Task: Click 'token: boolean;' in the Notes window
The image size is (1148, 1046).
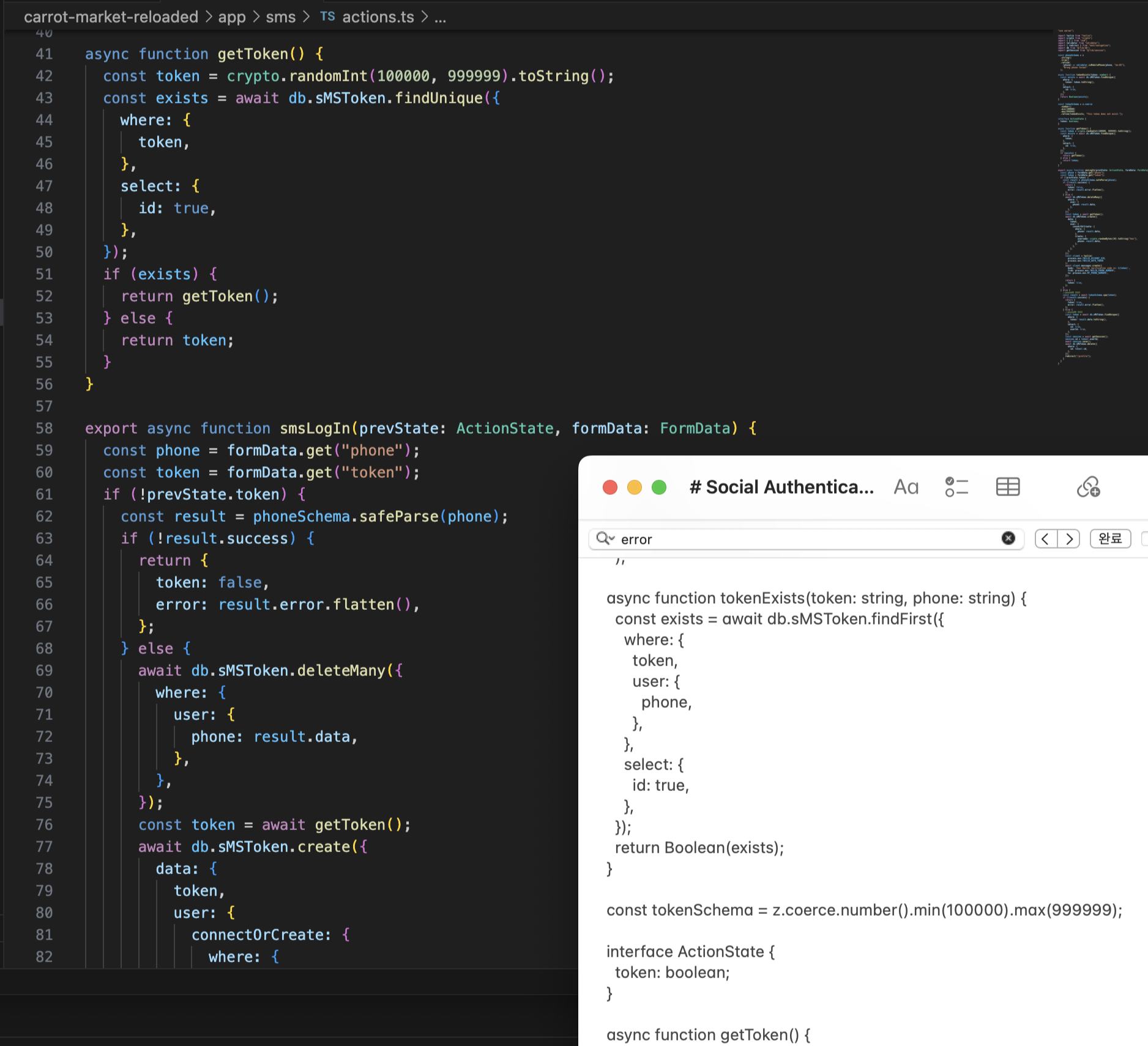Action: [672, 972]
